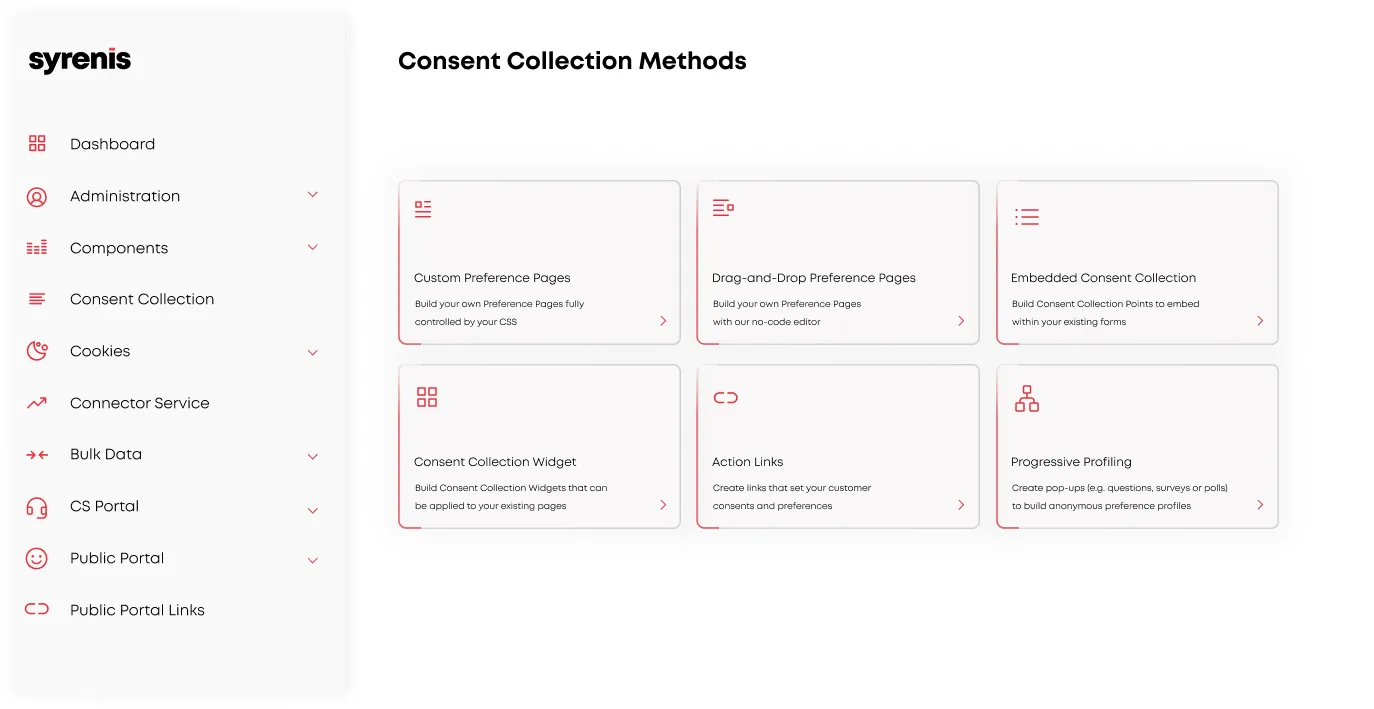Expand the Components menu chevron

[x=313, y=247]
